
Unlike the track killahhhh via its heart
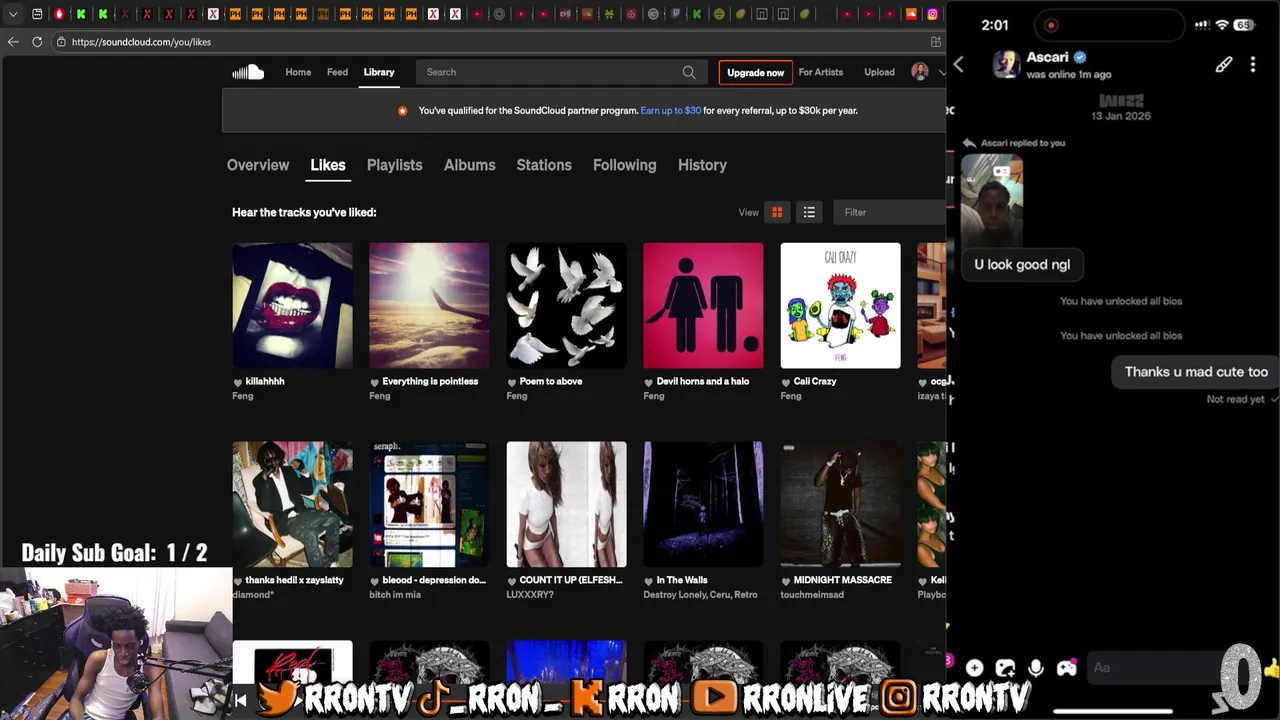tap(238, 382)
